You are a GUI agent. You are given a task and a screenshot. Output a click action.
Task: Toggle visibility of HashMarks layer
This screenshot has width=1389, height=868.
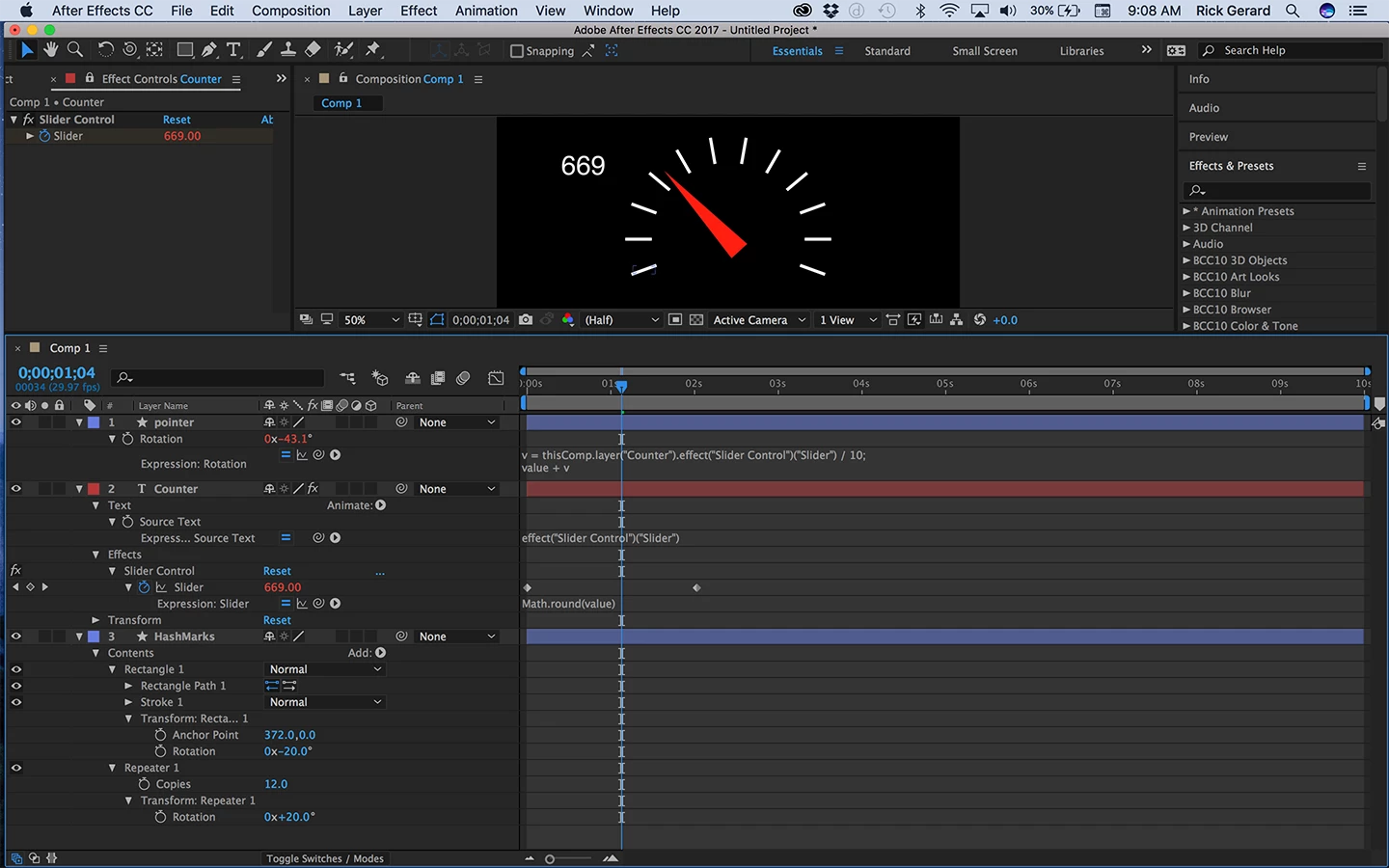[15, 637]
